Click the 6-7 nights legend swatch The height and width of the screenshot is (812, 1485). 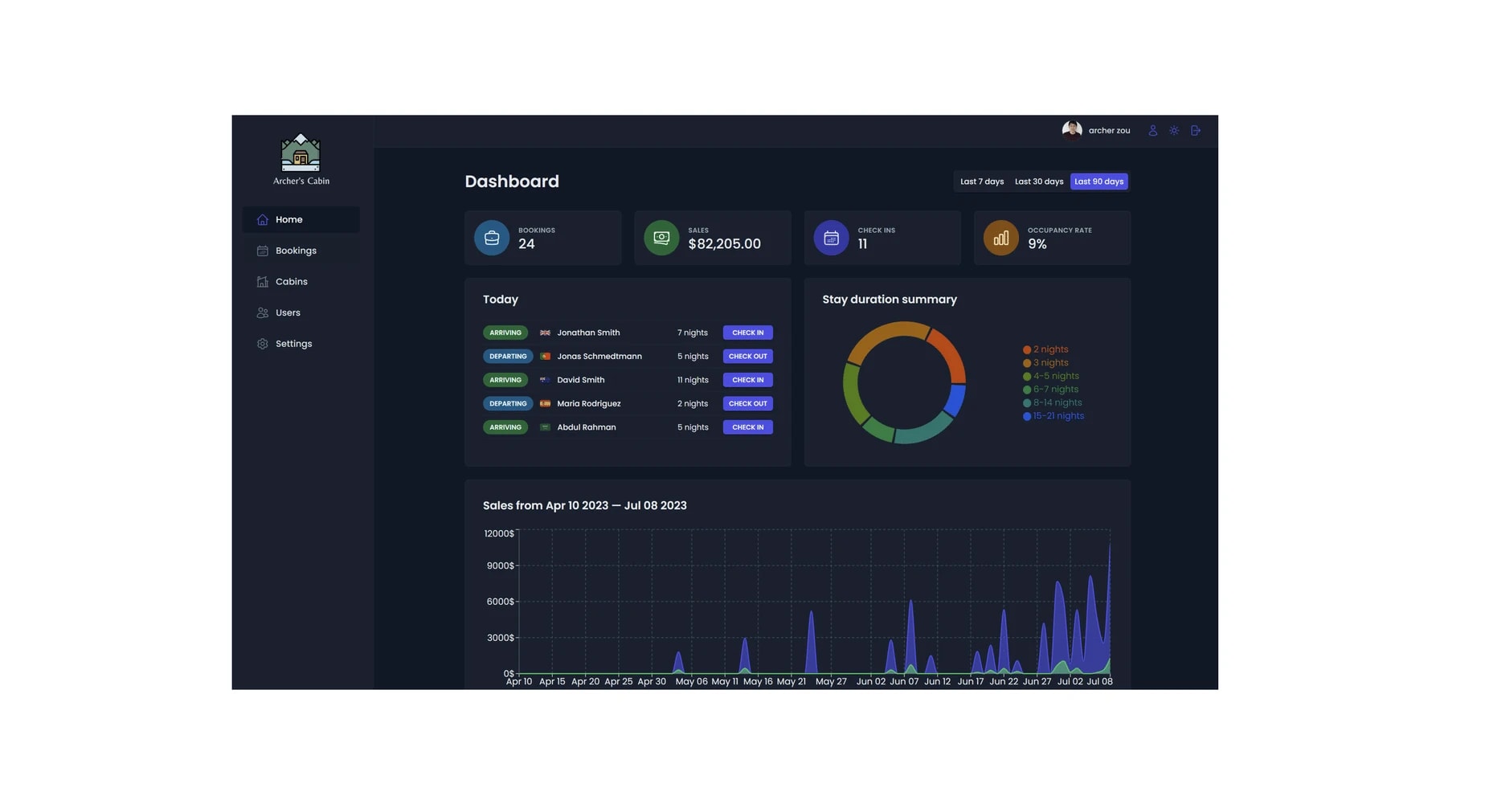coord(1027,390)
